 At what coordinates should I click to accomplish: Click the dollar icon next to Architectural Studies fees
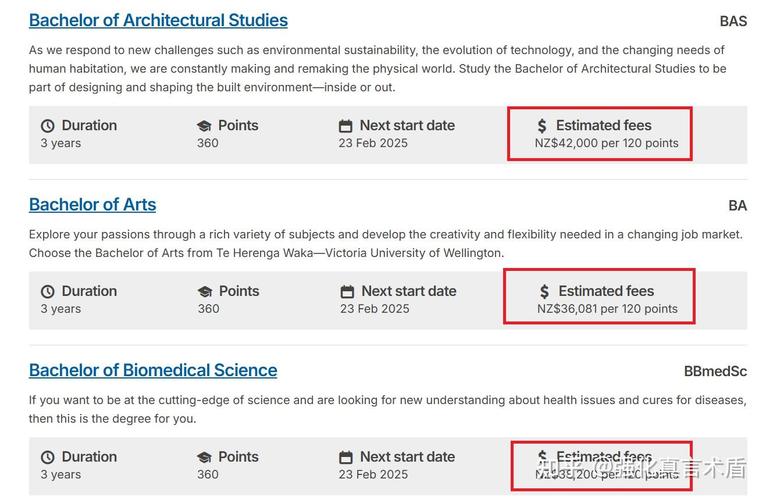(542, 126)
